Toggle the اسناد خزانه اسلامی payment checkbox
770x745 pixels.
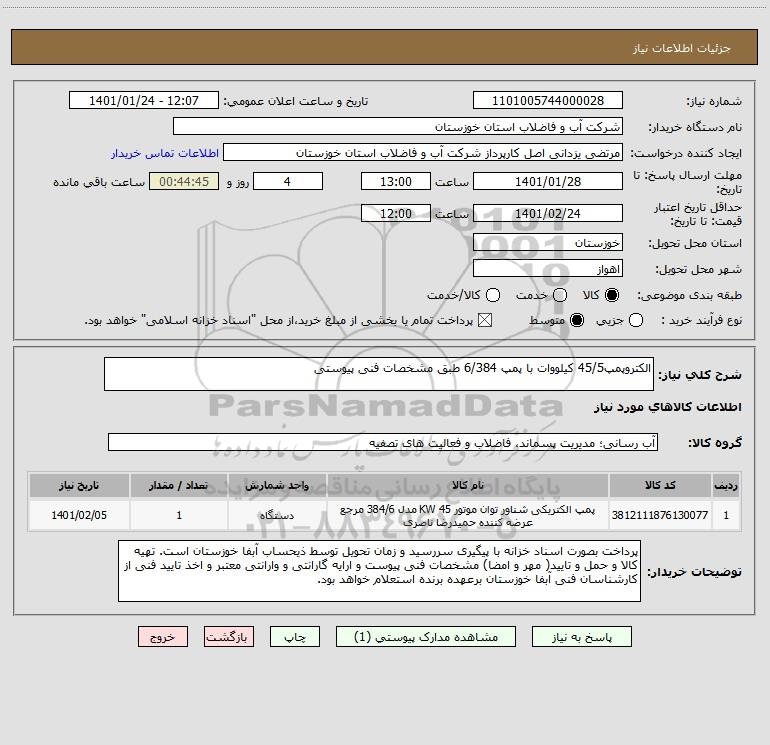[x=485, y=321]
